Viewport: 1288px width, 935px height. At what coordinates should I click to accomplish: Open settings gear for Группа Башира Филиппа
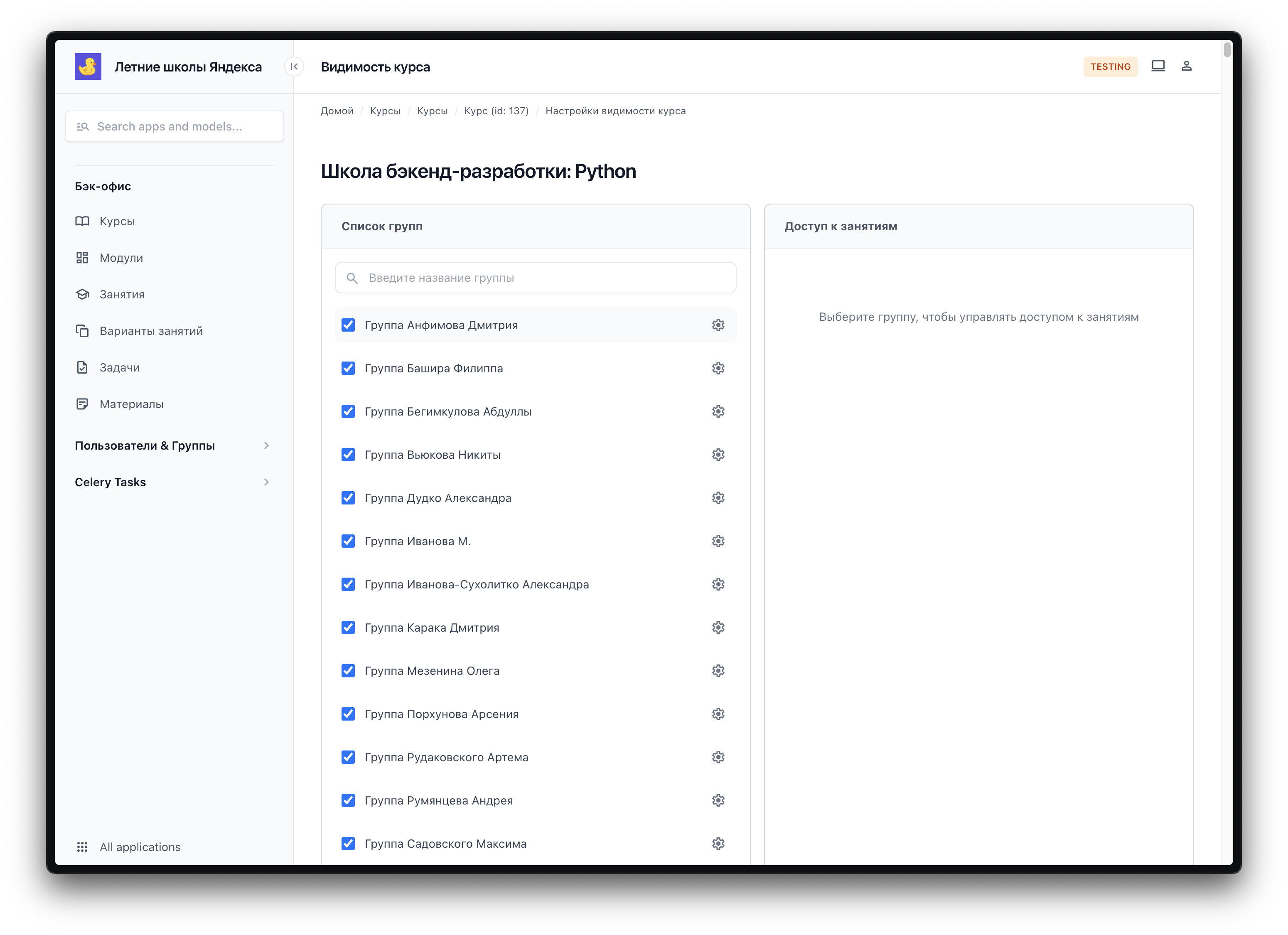point(718,368)
